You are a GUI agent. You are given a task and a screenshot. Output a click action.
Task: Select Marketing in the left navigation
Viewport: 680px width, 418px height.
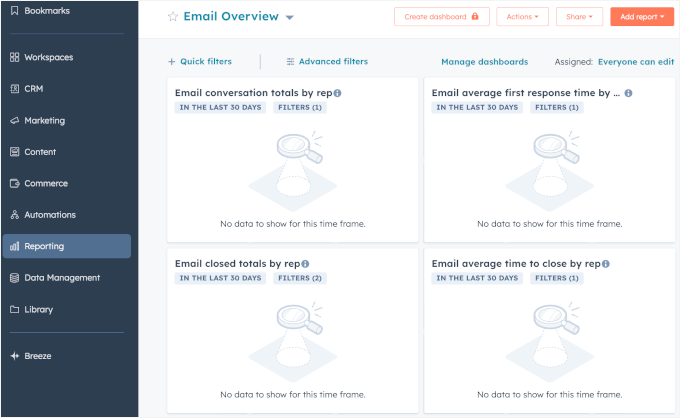coord(44,121)
